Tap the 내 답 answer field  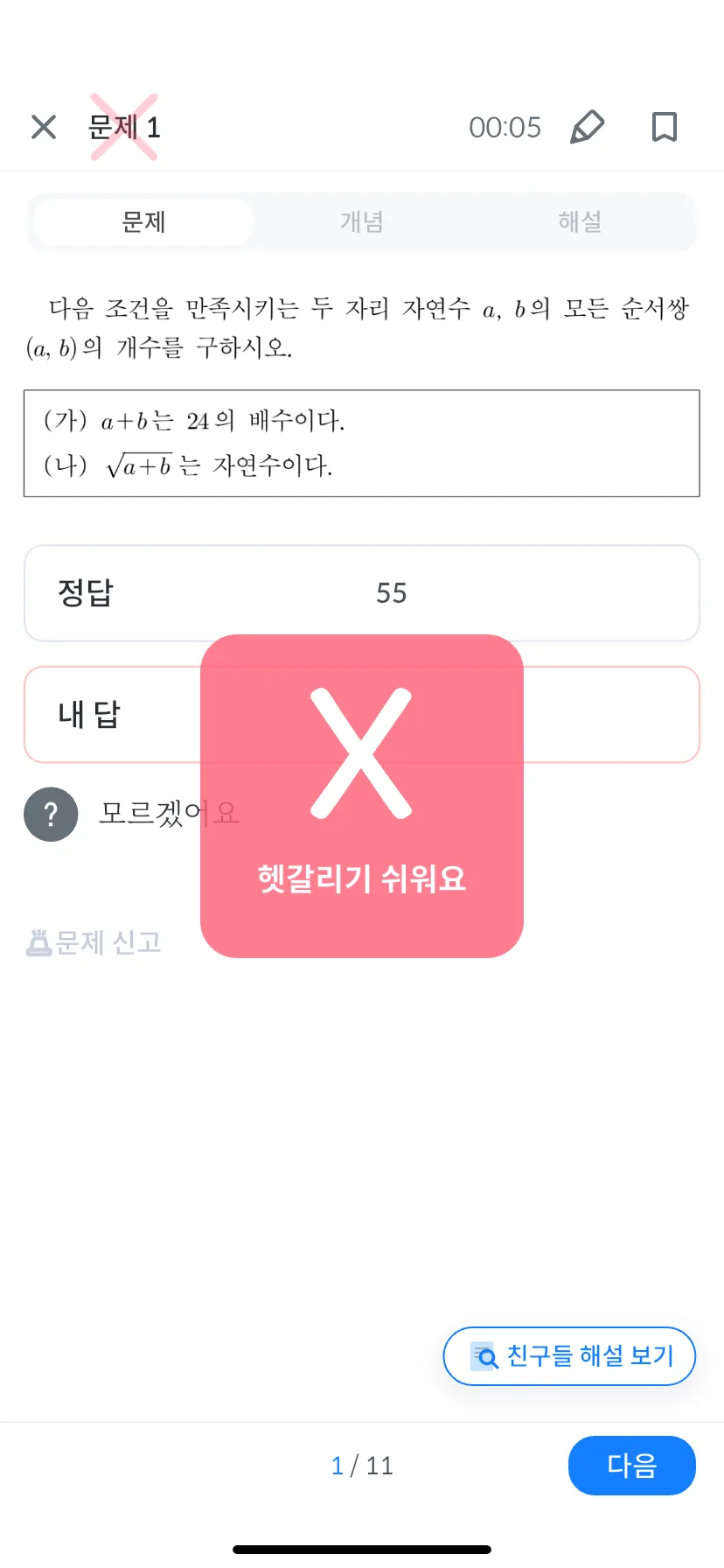point(362,715)
